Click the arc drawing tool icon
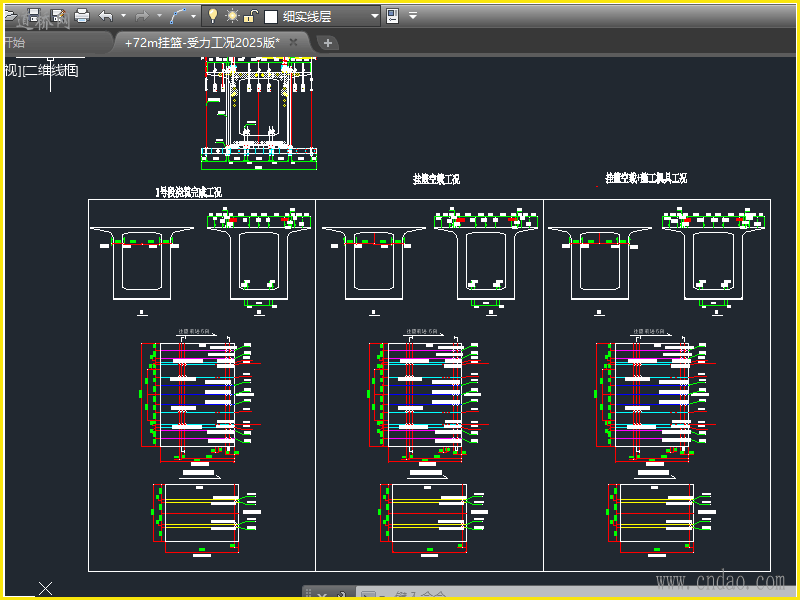This screenshot has height=600, width=800. (178, 16)
